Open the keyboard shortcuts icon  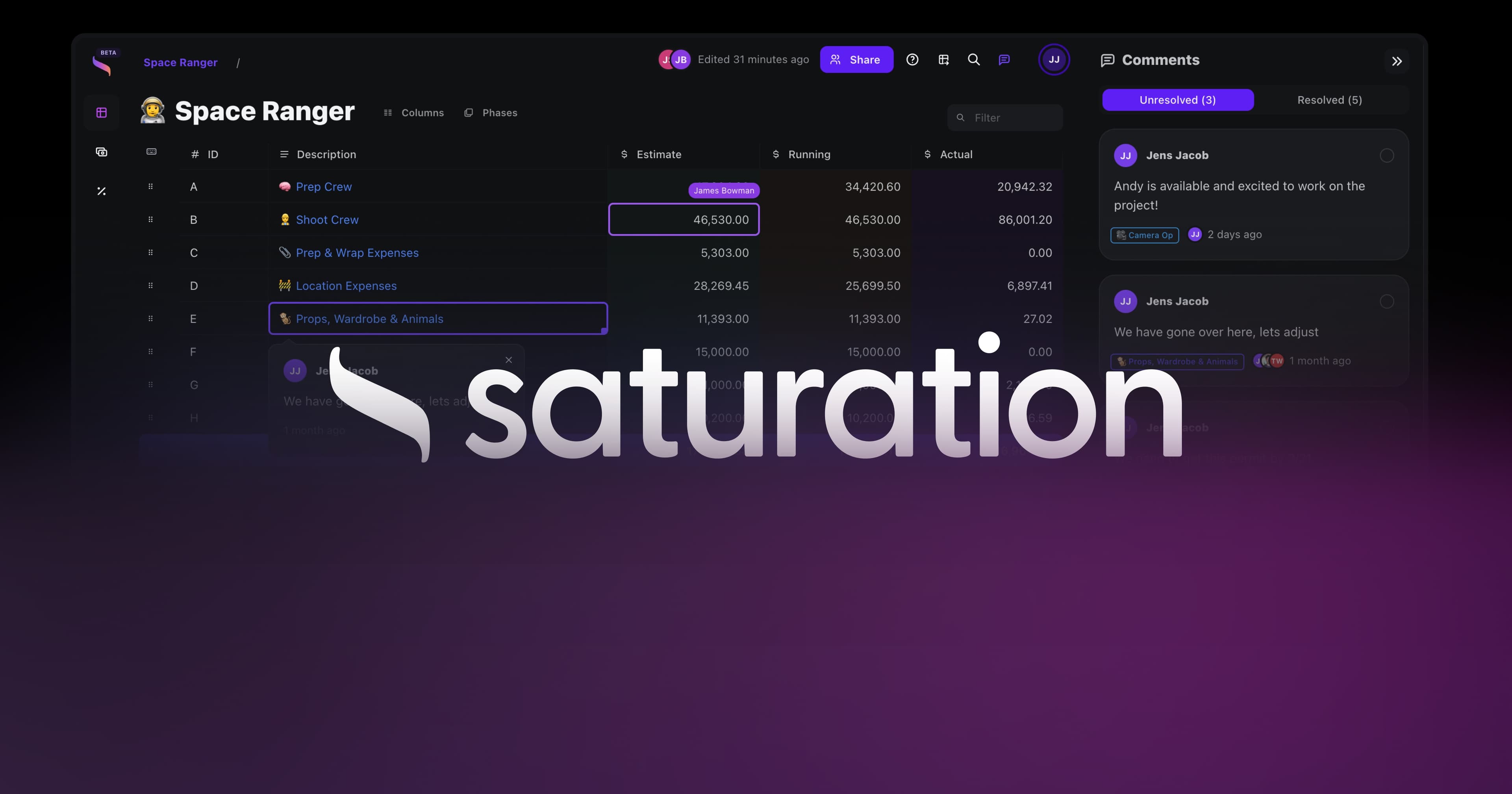(x=151, y=152)
